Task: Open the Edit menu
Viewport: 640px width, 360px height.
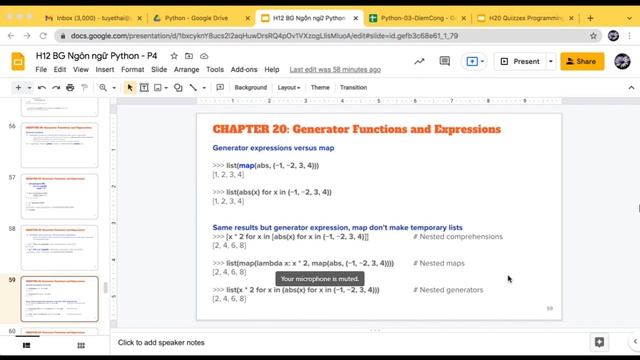Action: 60,69
